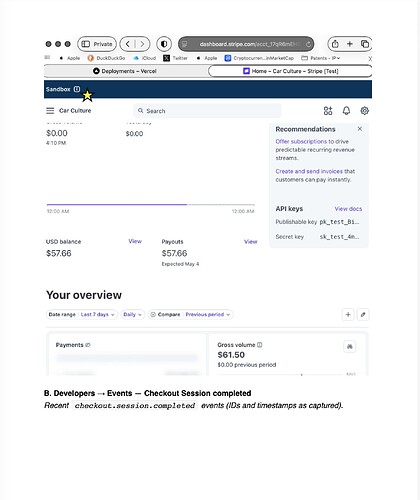
Task: Click the Sandbox info icon
Action: pyautogui.click(x=77, y=89)
